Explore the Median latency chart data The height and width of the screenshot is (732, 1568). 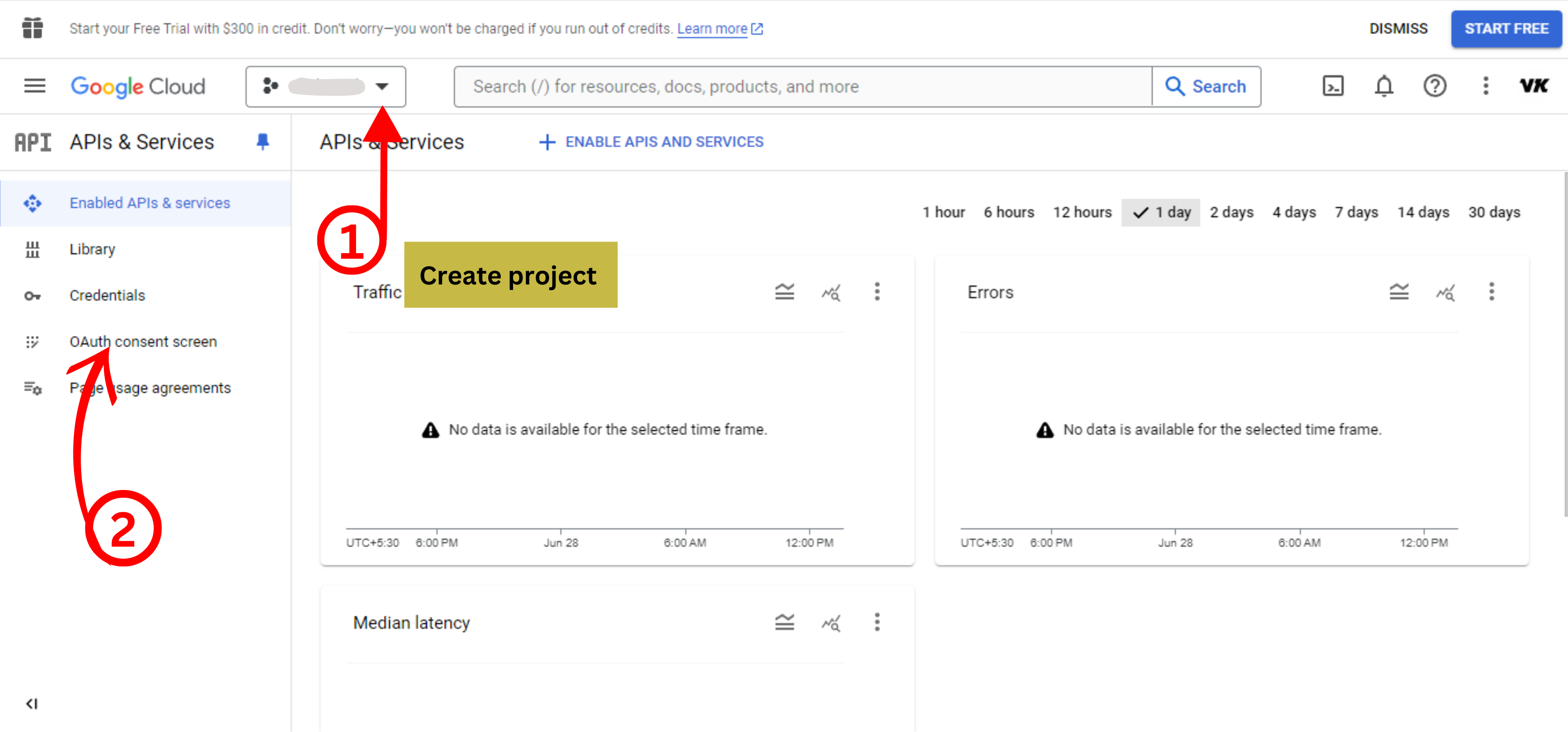coord(831,623)
